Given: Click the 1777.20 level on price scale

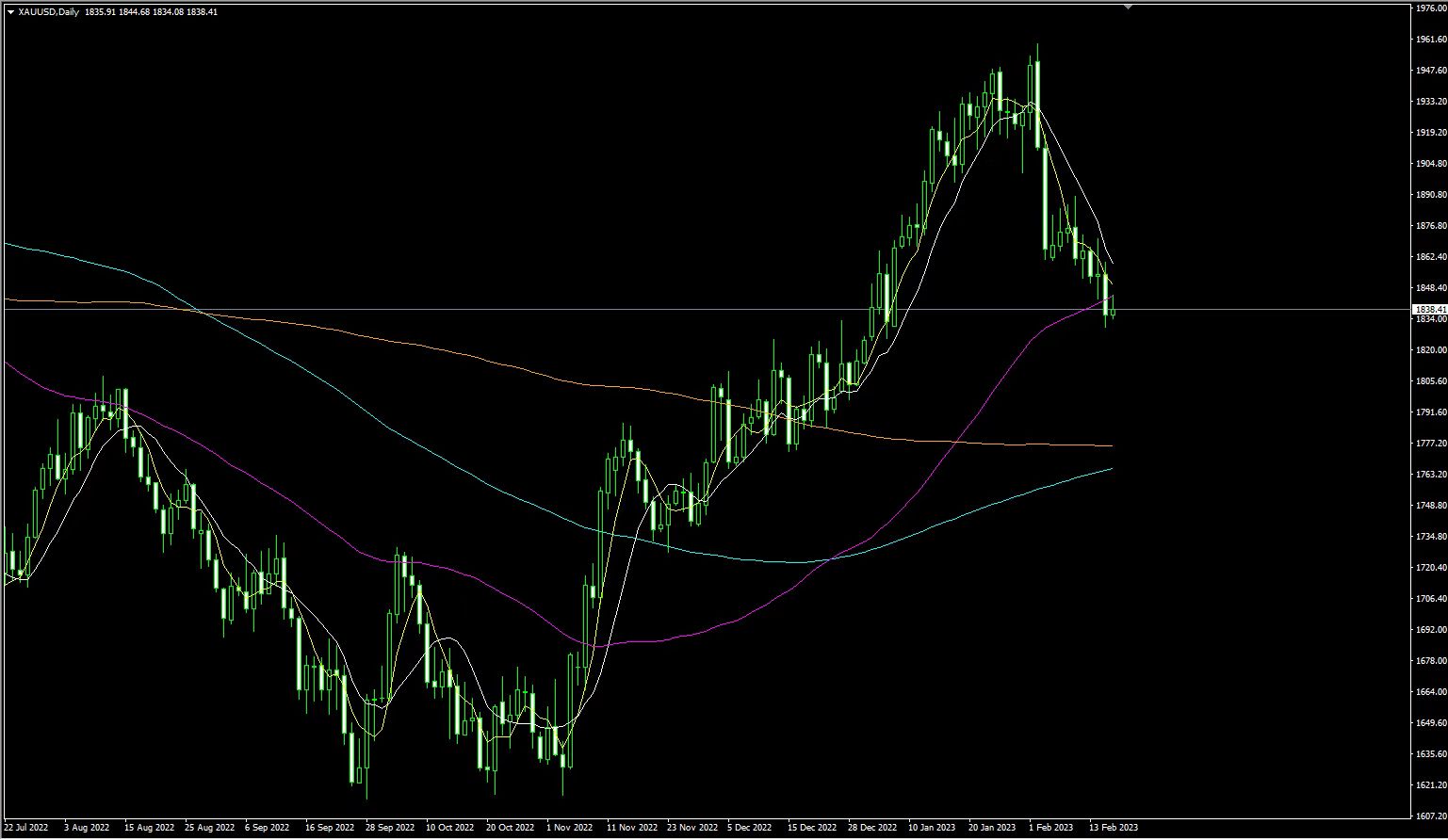Looking at the screenshot, I should click(1429, 444).
